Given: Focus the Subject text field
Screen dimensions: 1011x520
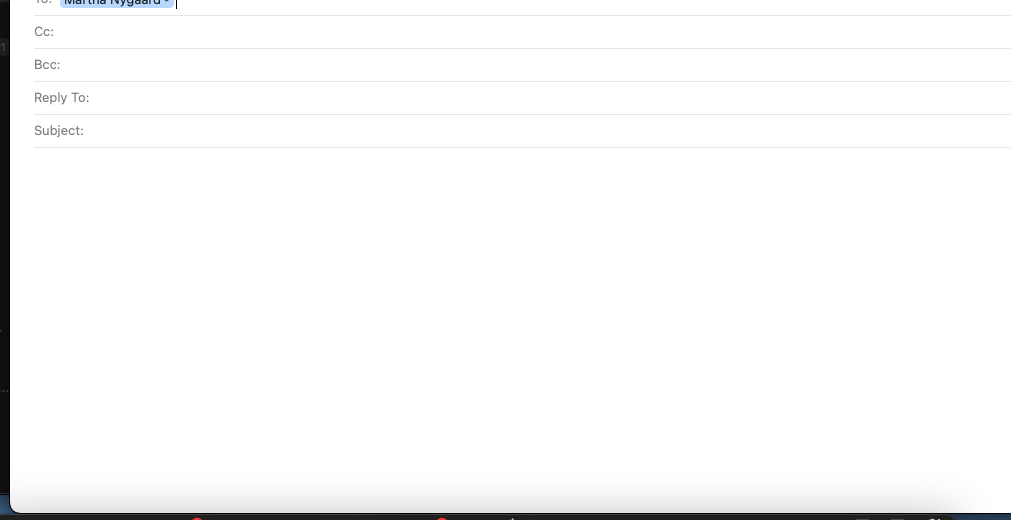Looking at the screenshot, I should [x=548, y=130].
